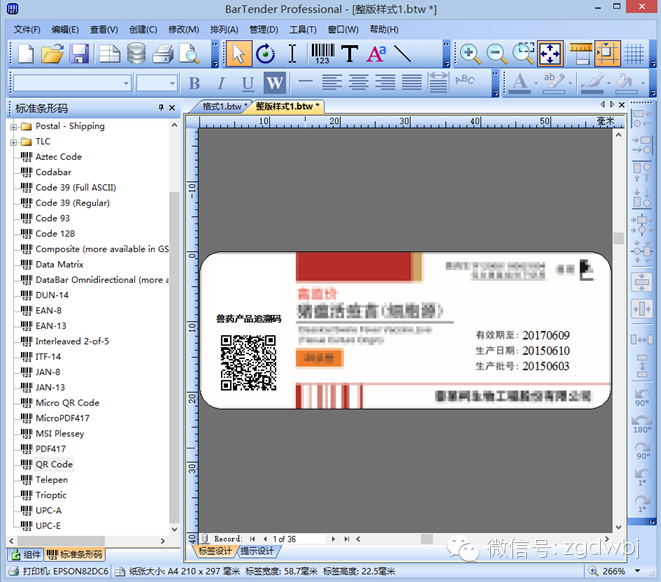Open zoom percentage dropdown in status bar

pos(637,571)
